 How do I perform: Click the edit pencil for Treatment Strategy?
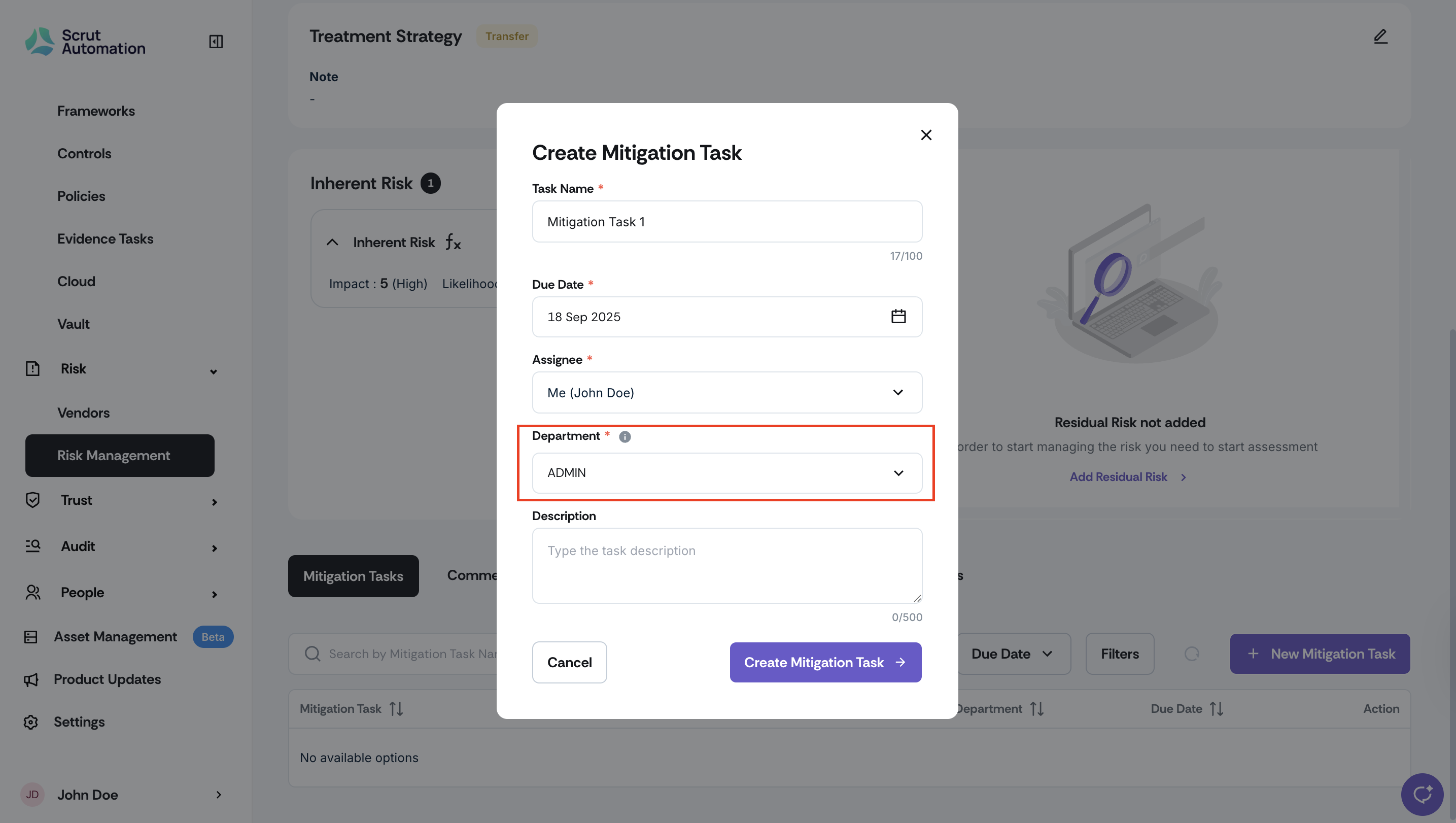(1380, 37)
